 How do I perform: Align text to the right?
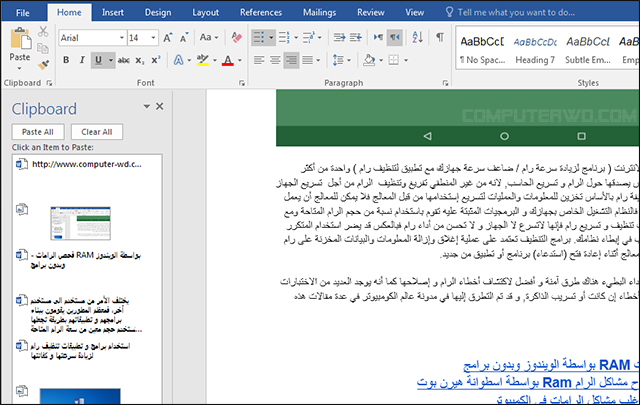pyautogui.click(x=291, y=60)
